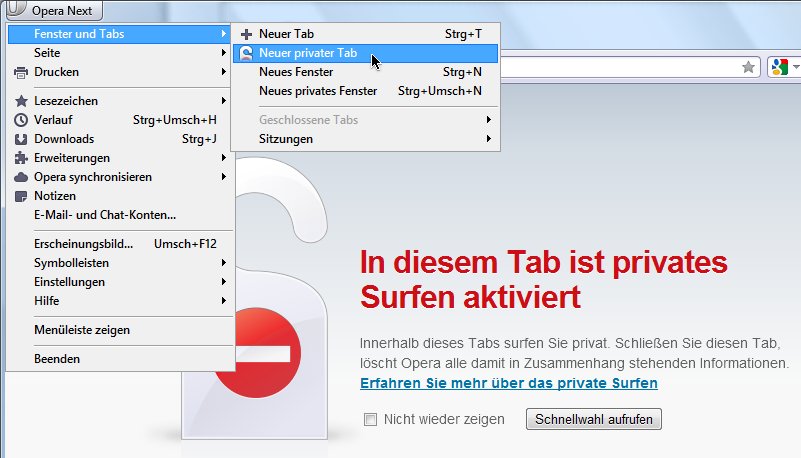Open search engine dropdown arrow beside Google icon
The image size is (801, 458).
click(796, 67)
